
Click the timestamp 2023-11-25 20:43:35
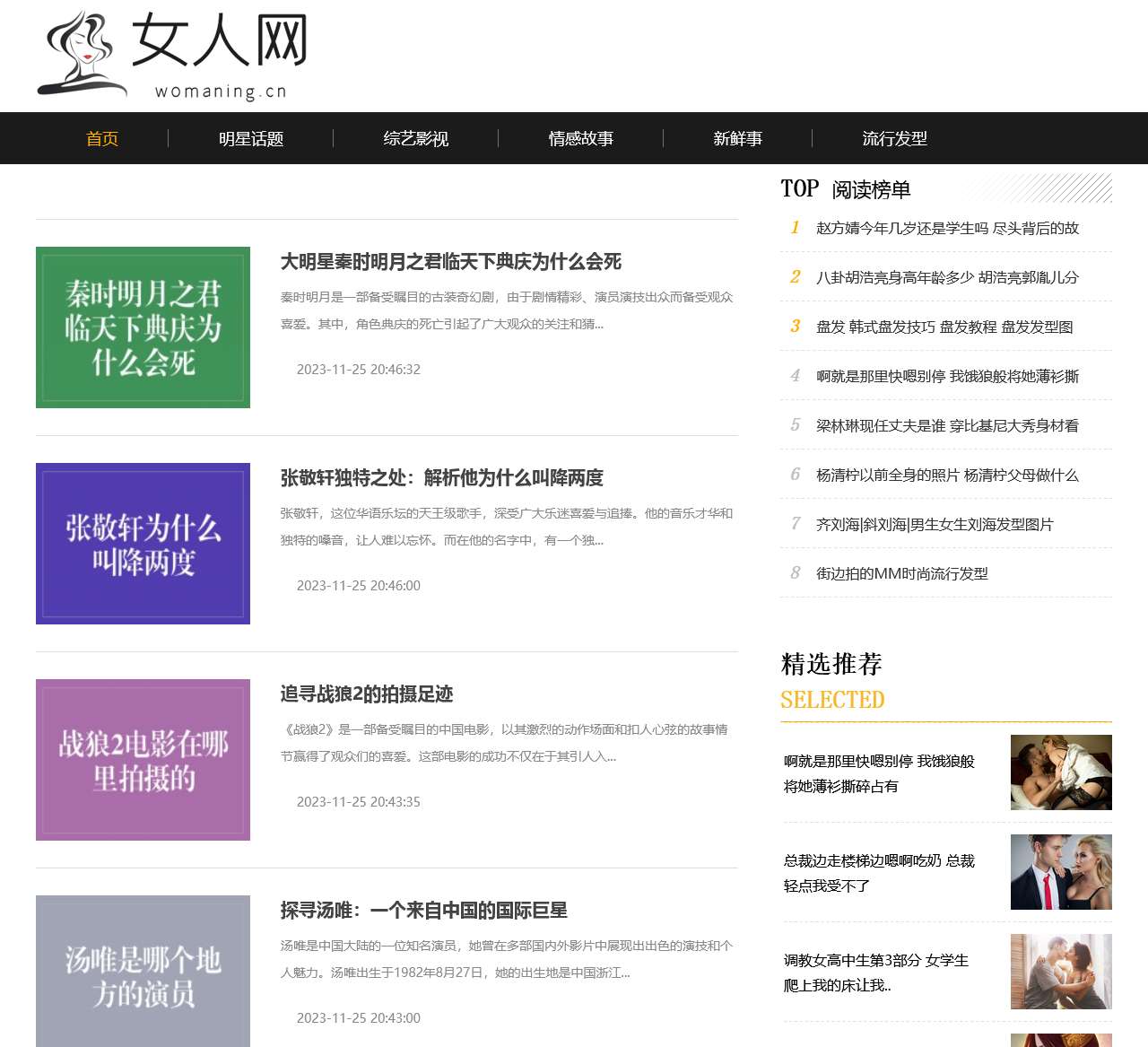point(359,801)
